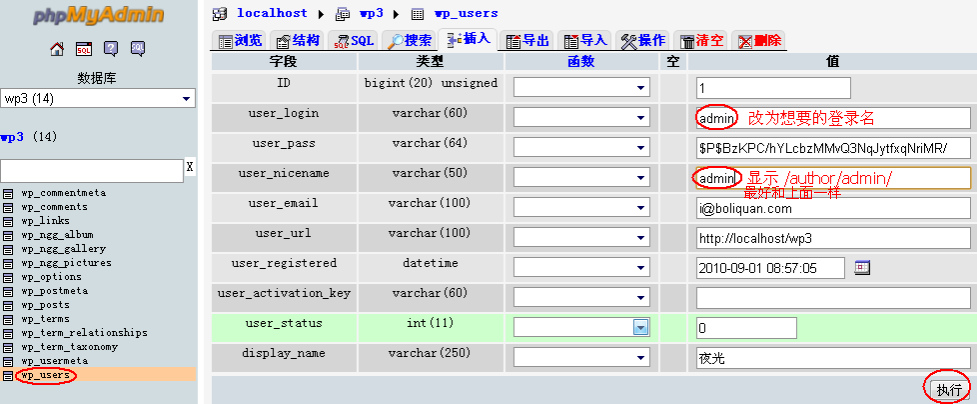Open the 搜索 (Search) tab
The width and height of the screenshot is (977, 404).
coord(409,41)
